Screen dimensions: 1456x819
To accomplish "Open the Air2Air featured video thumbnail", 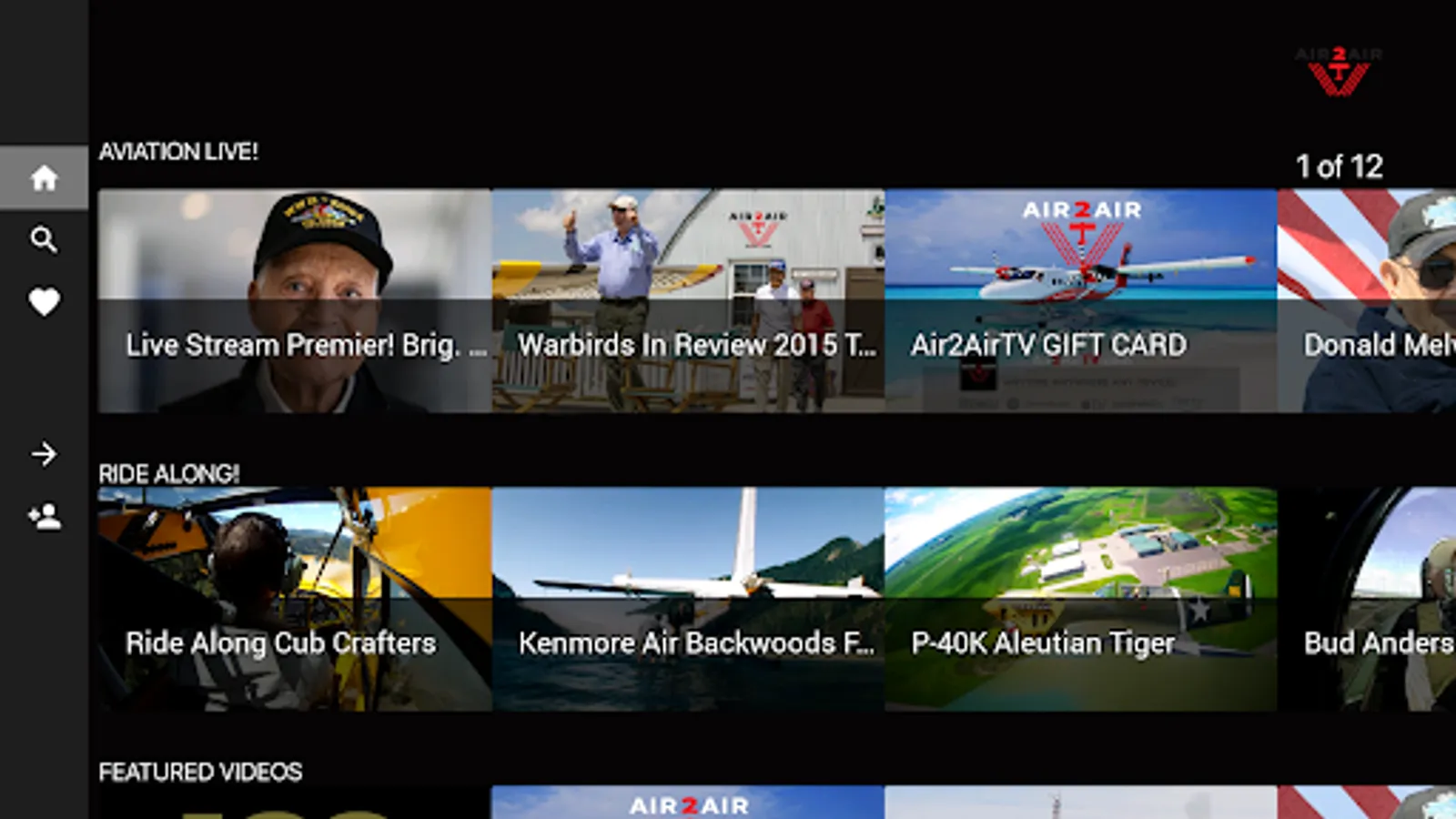I will point(688,803).
